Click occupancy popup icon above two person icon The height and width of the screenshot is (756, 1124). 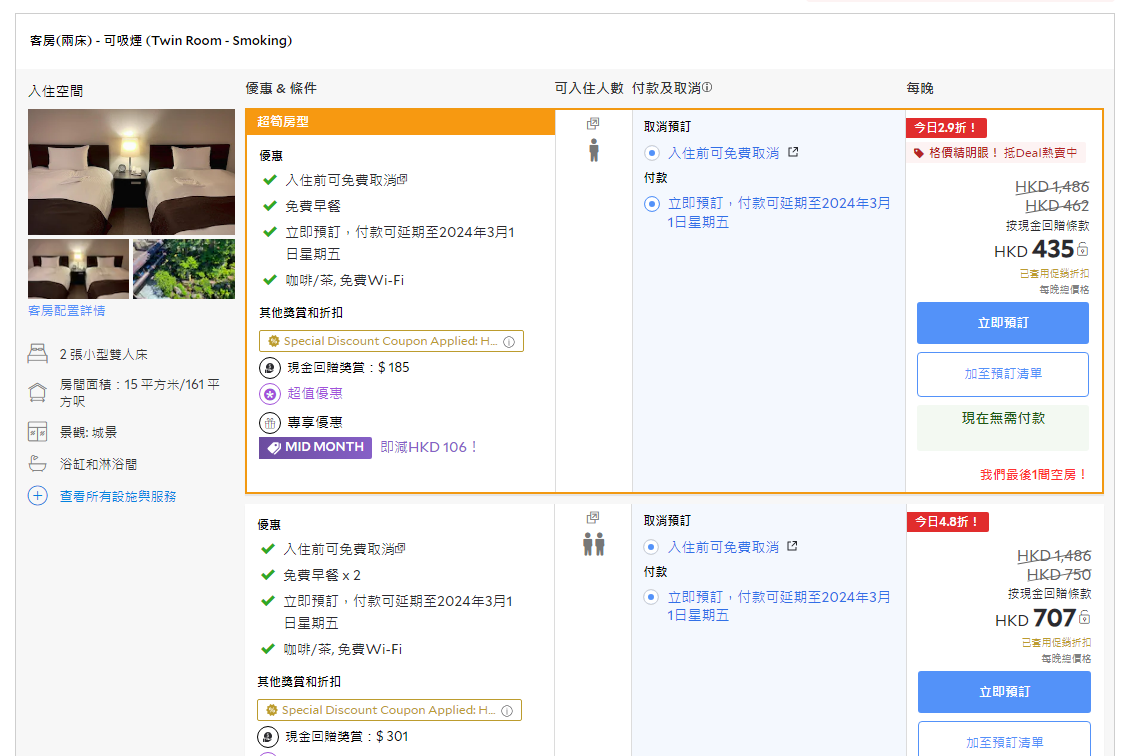593,517
